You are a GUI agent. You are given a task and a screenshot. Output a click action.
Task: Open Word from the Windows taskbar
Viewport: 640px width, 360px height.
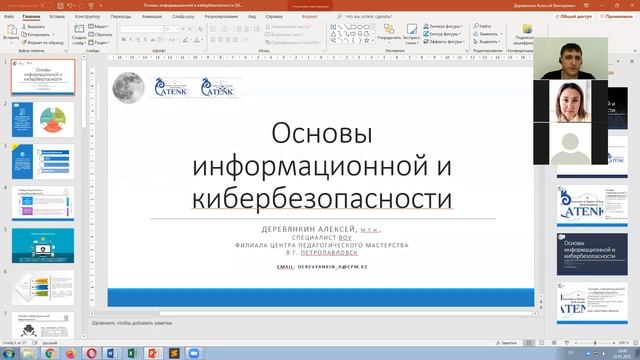111,353
